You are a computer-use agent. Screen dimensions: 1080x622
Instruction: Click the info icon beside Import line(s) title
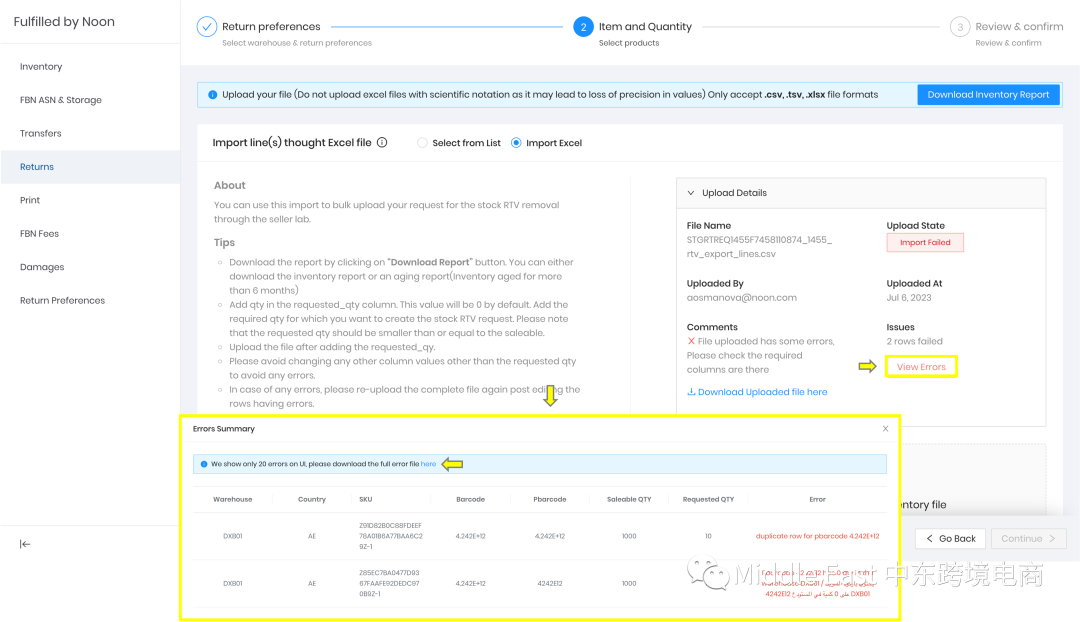[382, 143]
